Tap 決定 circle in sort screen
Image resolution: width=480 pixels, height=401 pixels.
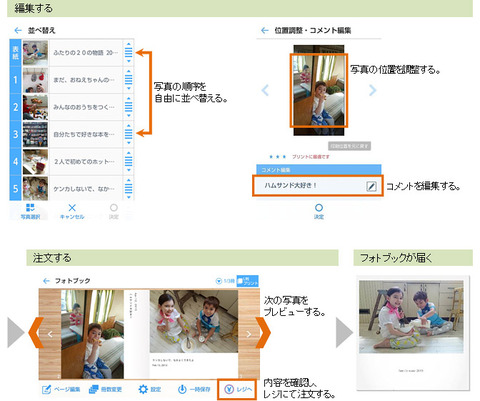point(114,211)
